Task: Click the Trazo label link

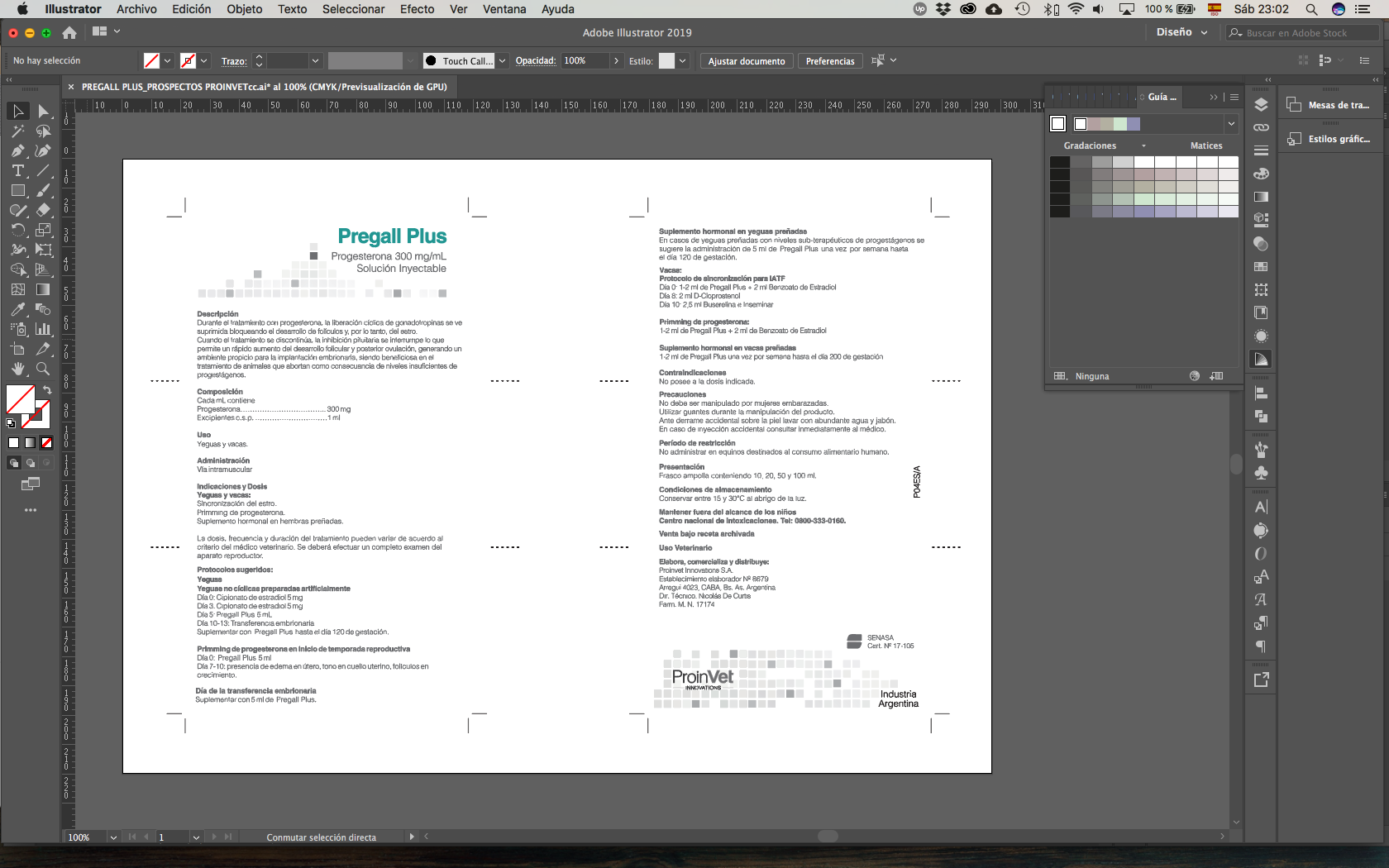Action: [234, 61]
